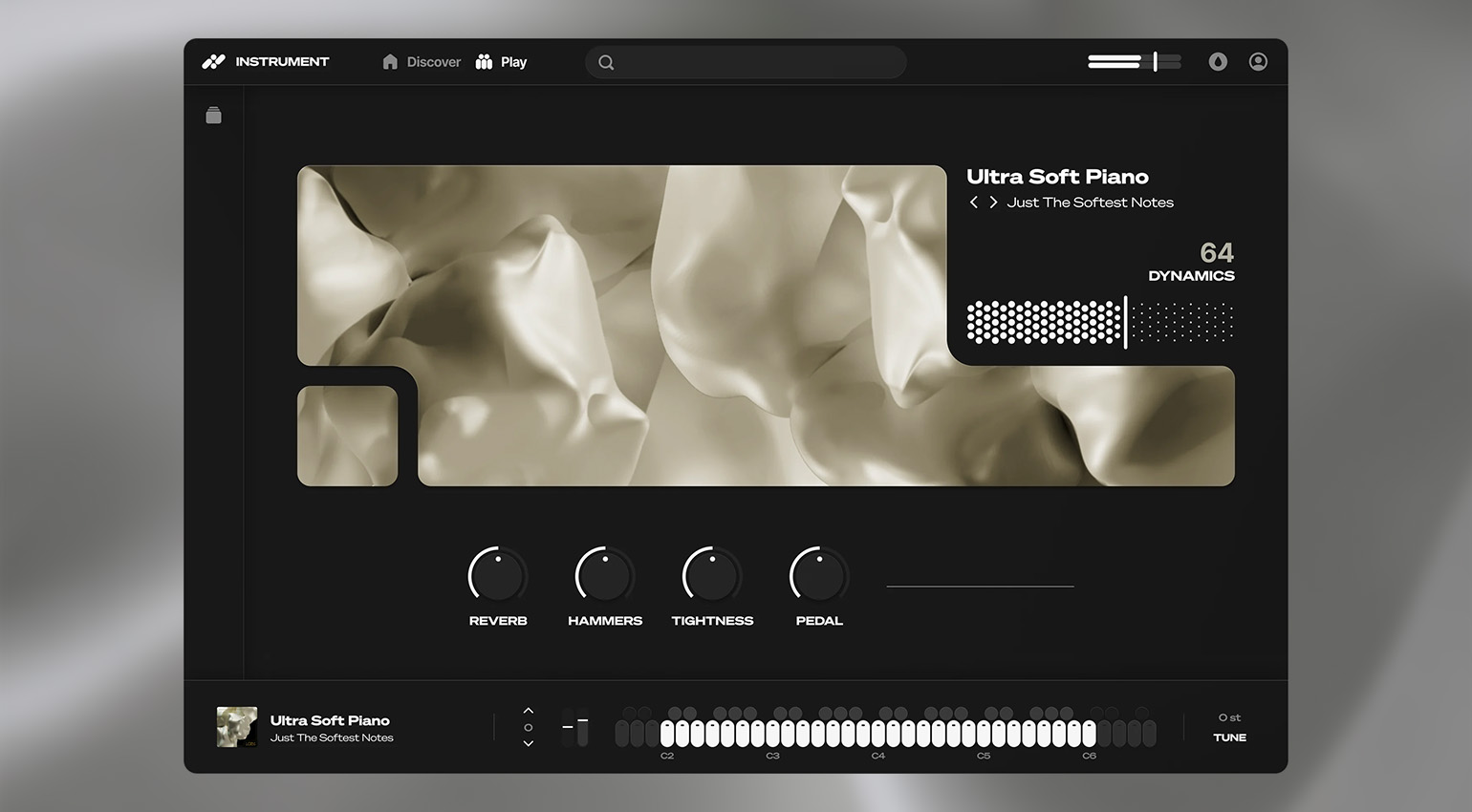Go to previous preset with left chevron

[973, 203]
